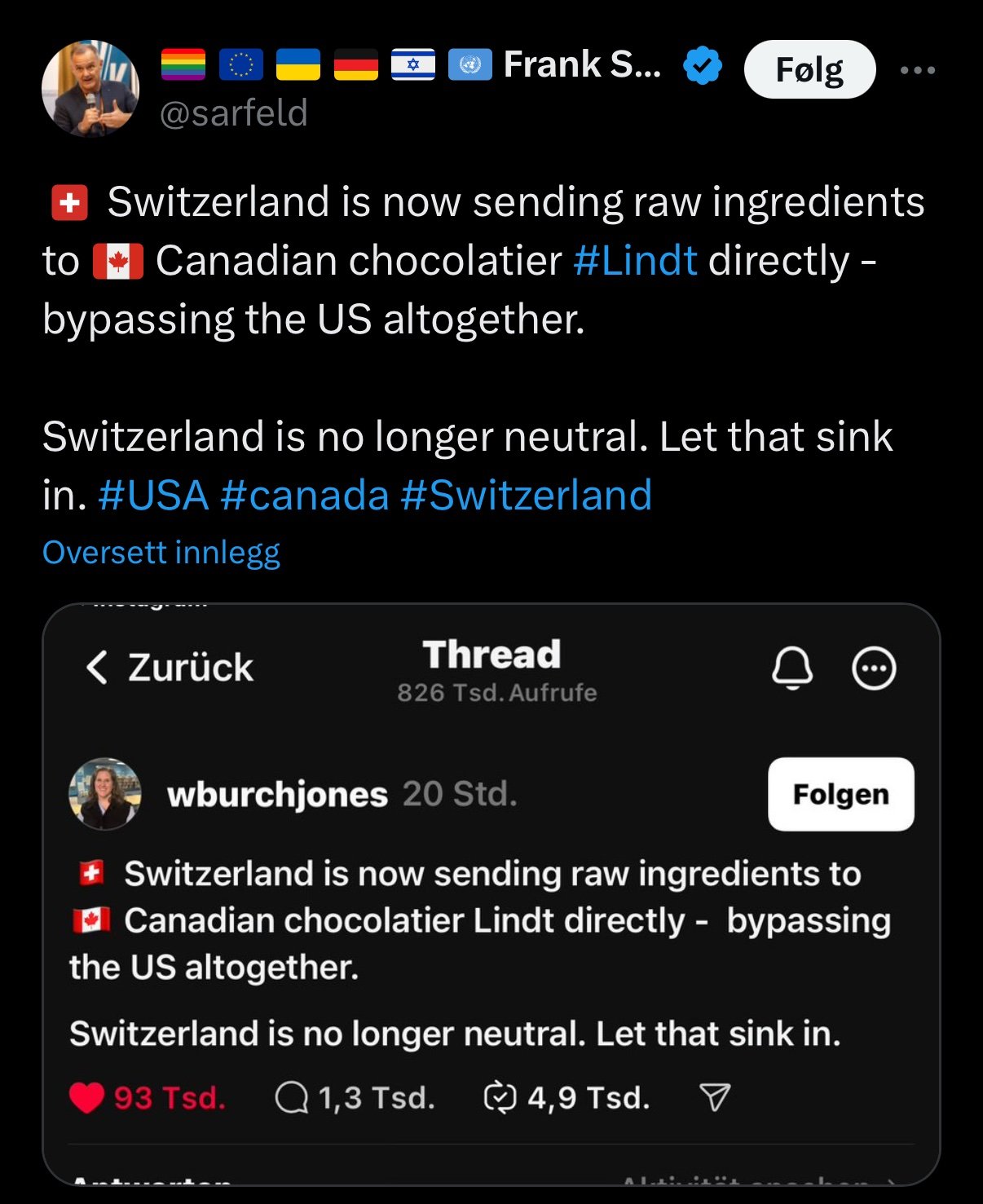The image size is (983, 1204).
Task: Like the thread with heart icon
Action: 87,1098
